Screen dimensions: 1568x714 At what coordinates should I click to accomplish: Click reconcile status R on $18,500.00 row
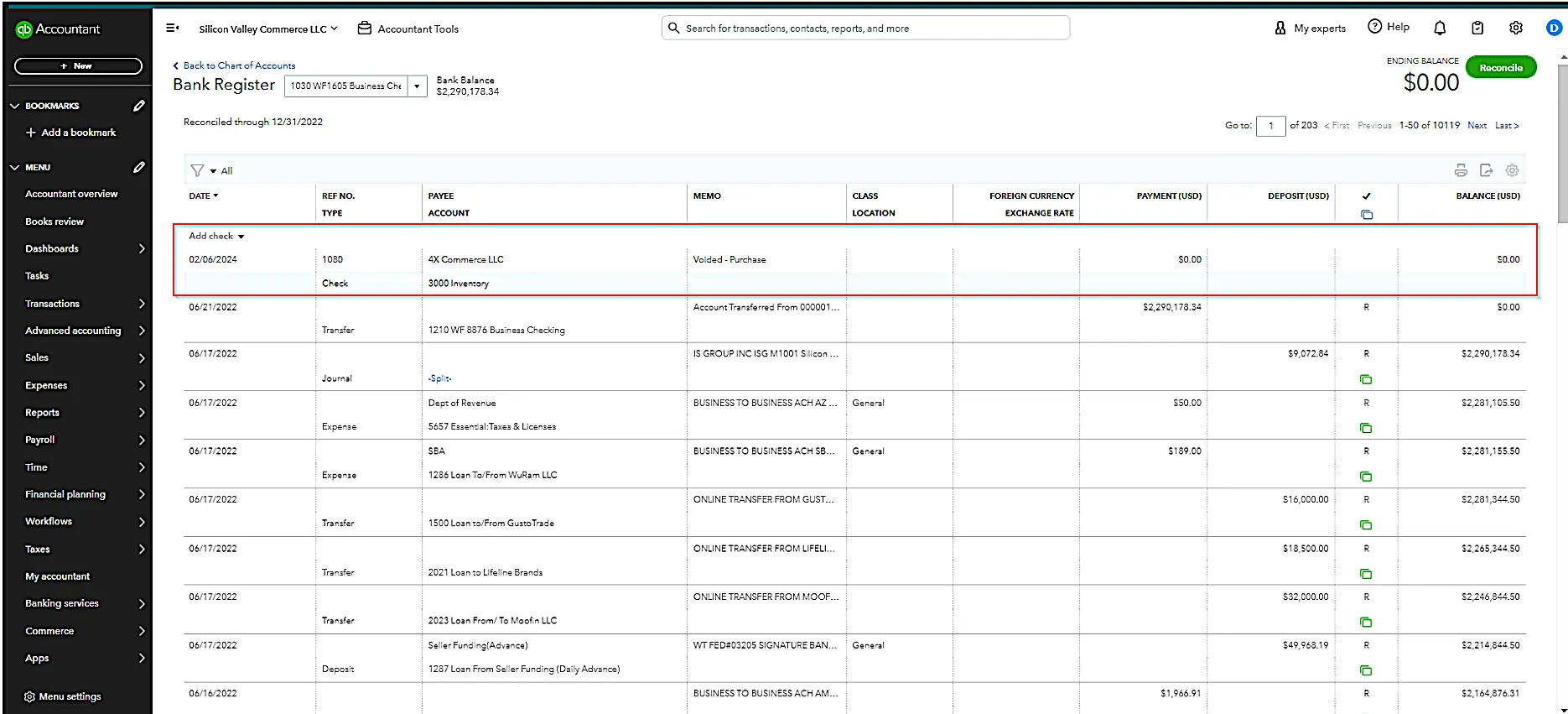click(x=1366, y=549)
